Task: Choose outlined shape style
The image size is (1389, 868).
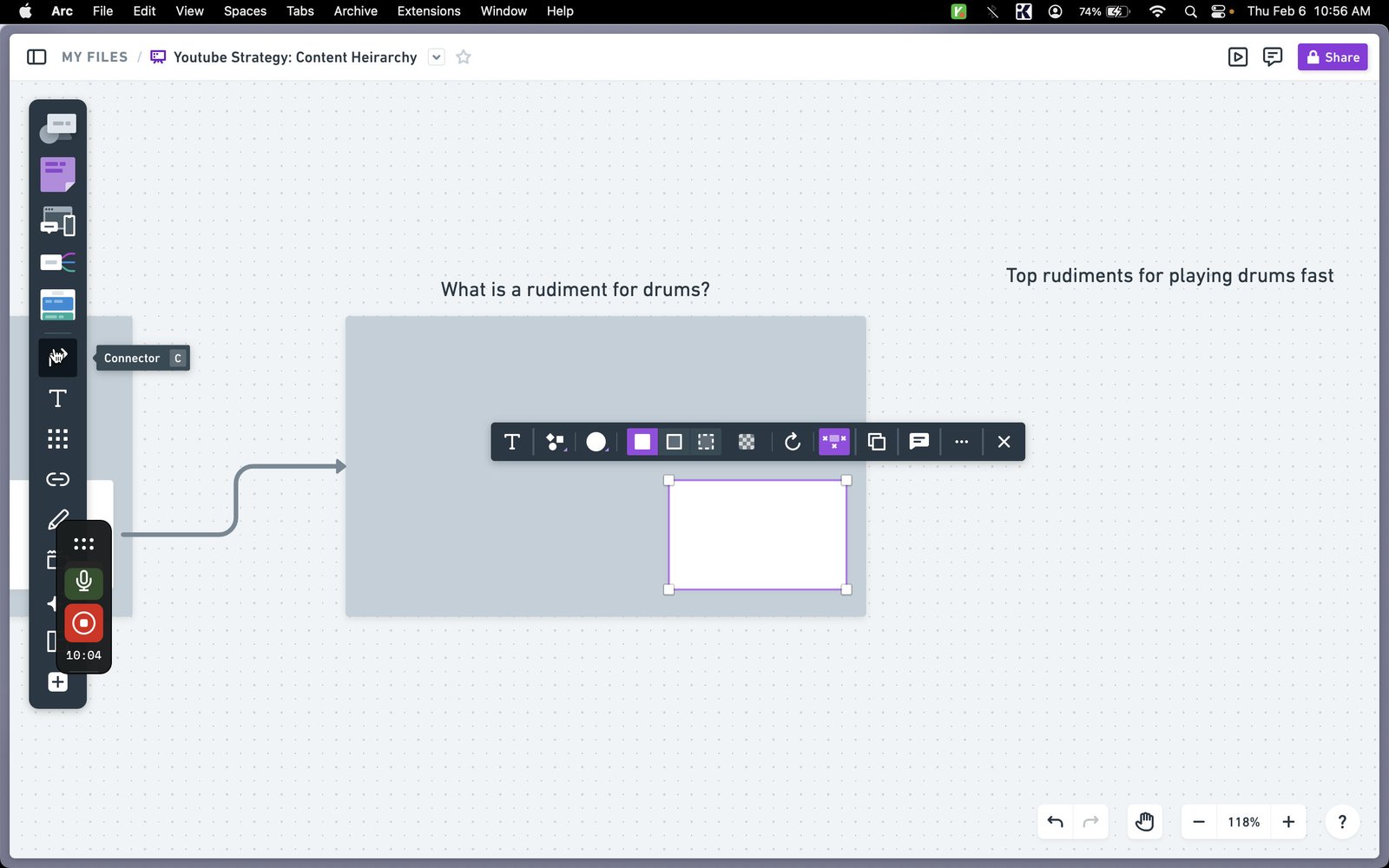Action: pyautogui.click(x=674, y=442)
